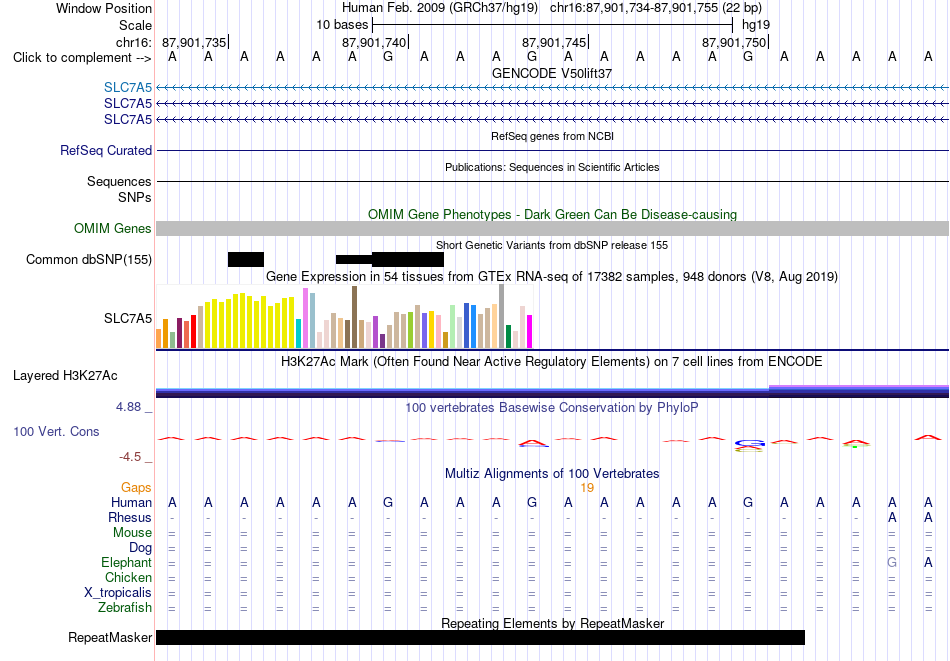Screen dimensions: 950x661
Task: Click the Human alignment row label
Action: 131,502
